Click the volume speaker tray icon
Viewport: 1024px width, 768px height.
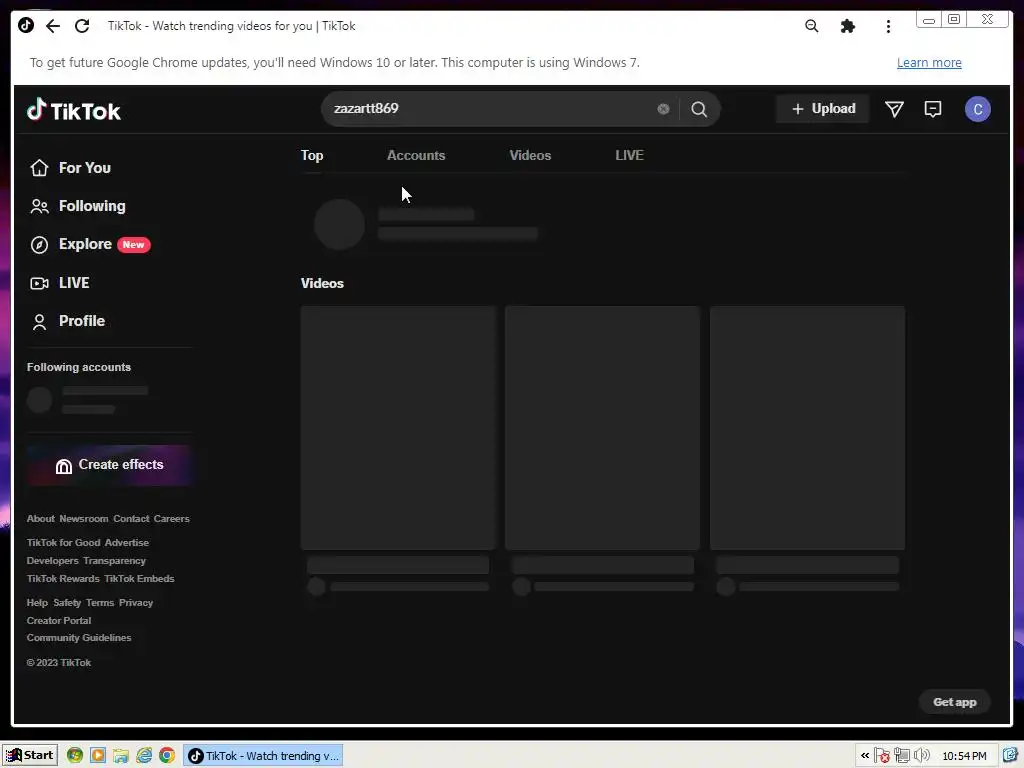coord(921,756)
